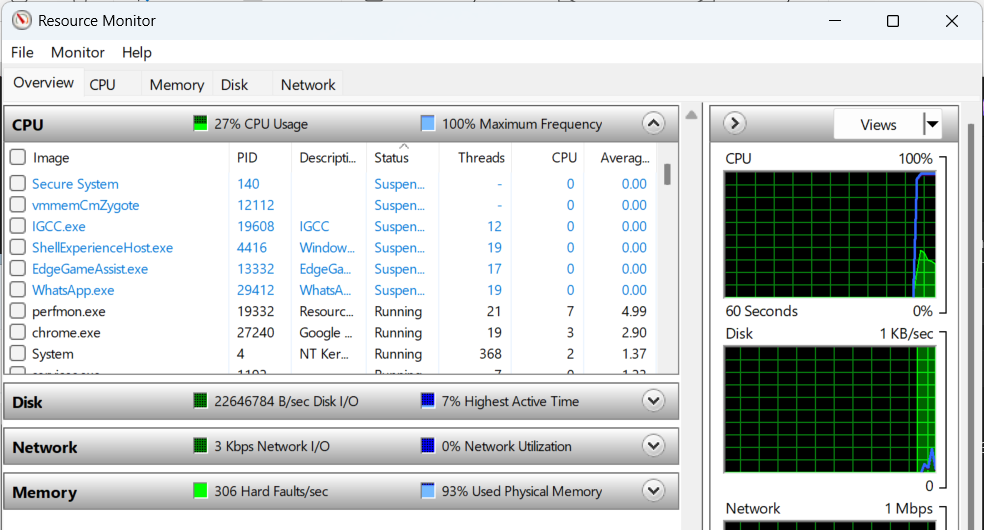Sort by the PID column header
Screen dimensions: 984x530
click(x=260, y=157)
